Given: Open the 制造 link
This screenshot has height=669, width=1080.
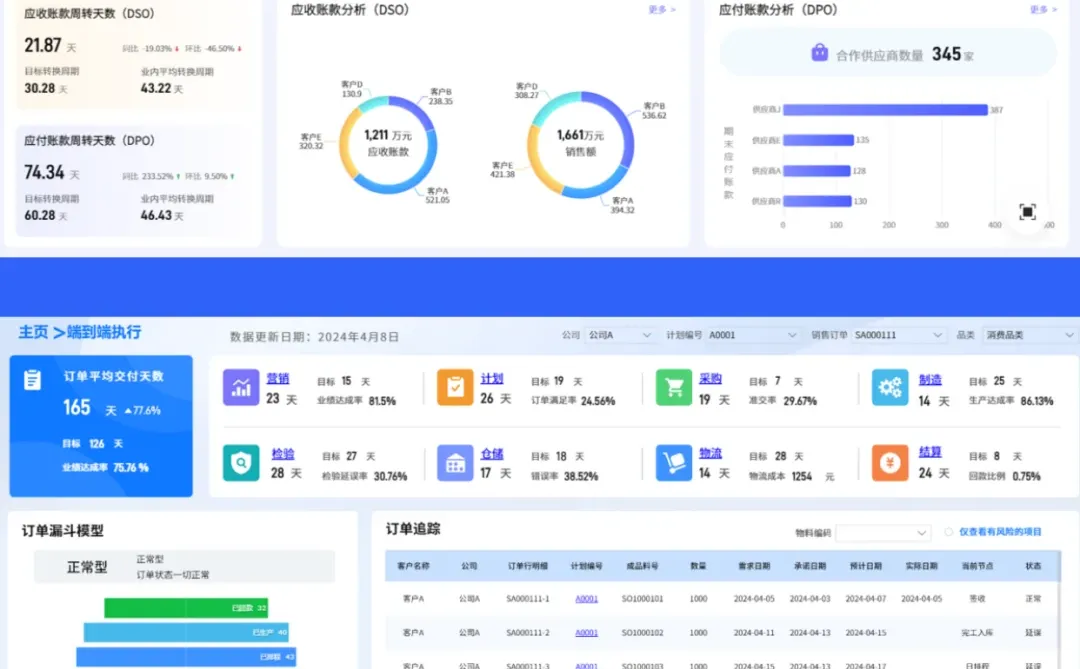Looking at the screenshot, I should [930, 379].
